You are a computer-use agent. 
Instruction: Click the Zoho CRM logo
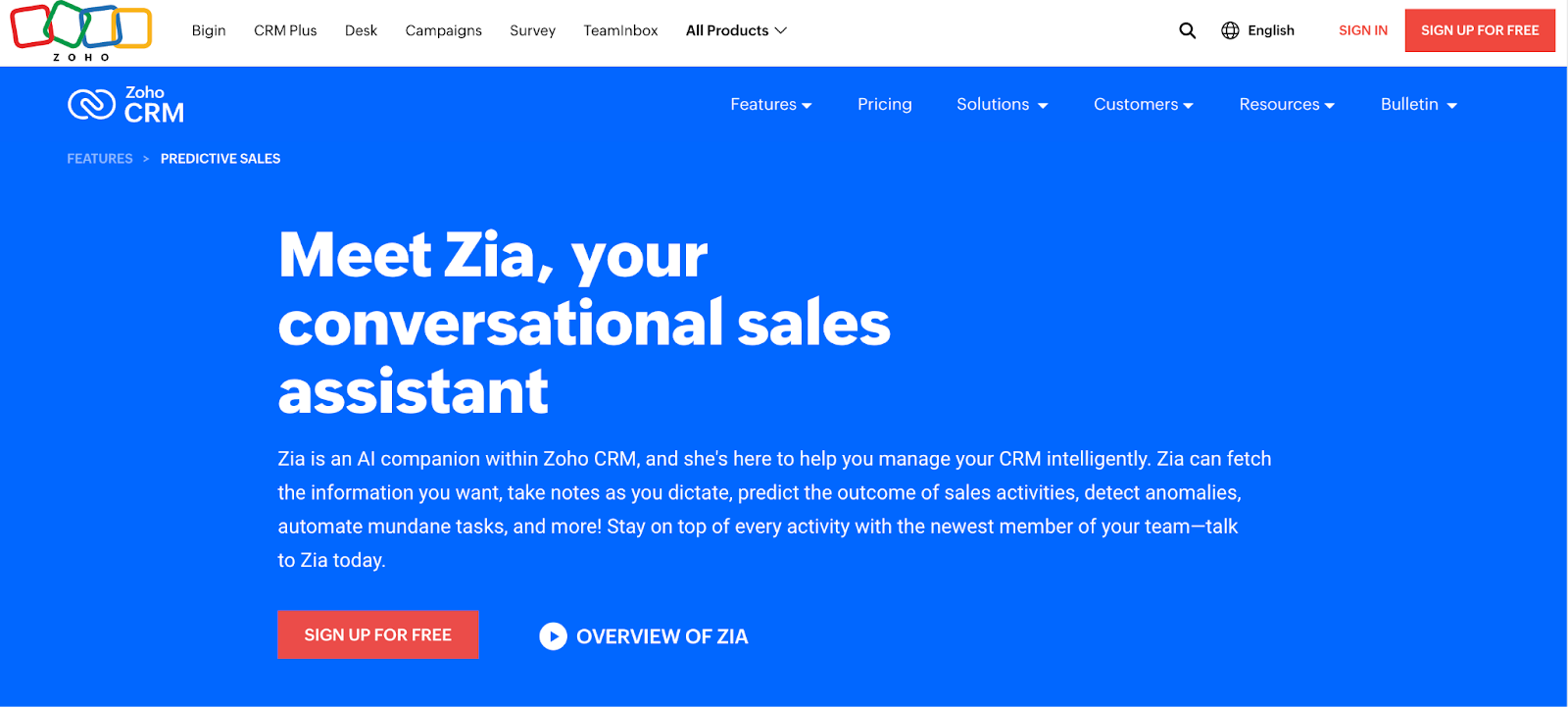126,105
